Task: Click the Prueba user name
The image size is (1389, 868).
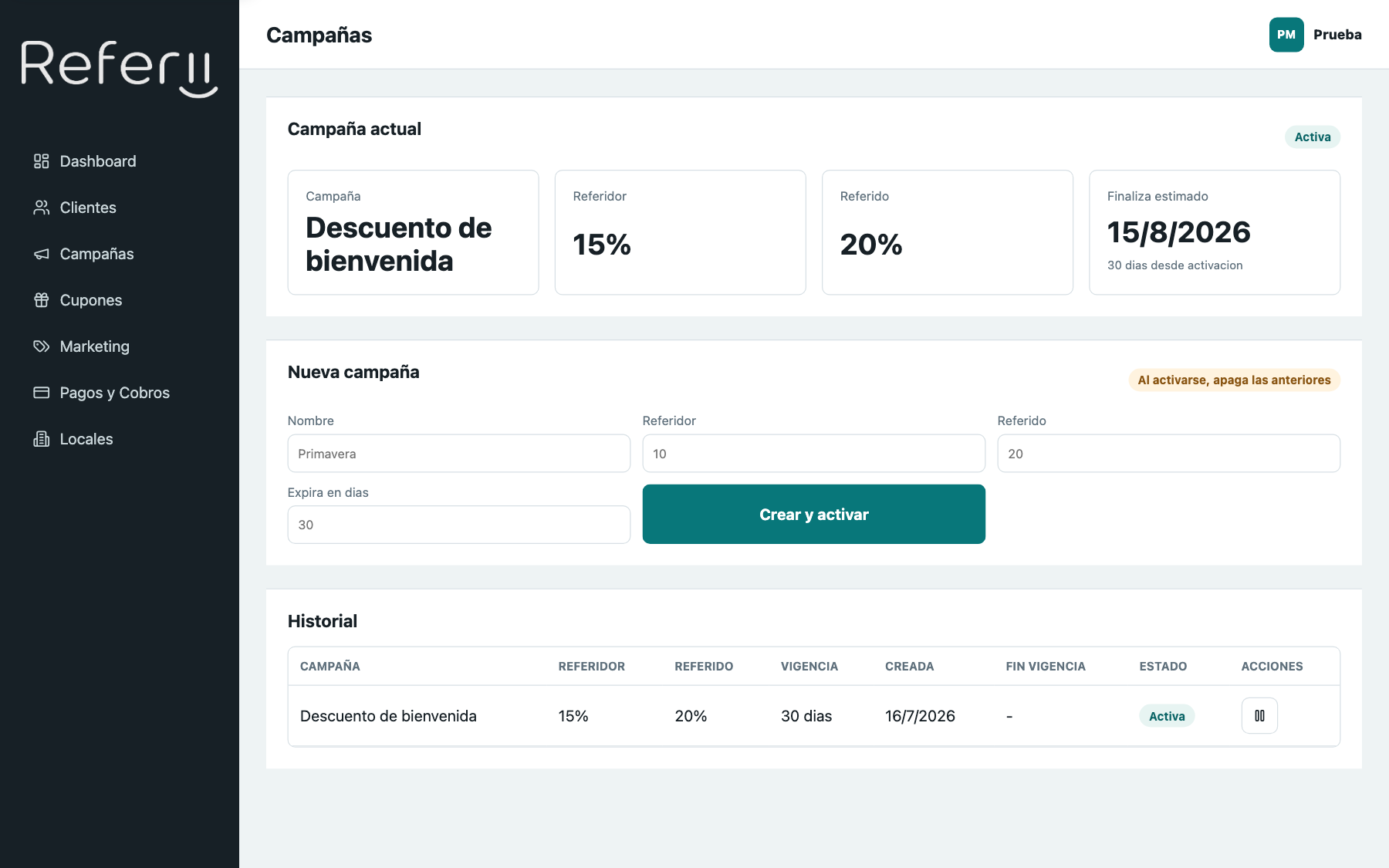Action: [1337, 35]
